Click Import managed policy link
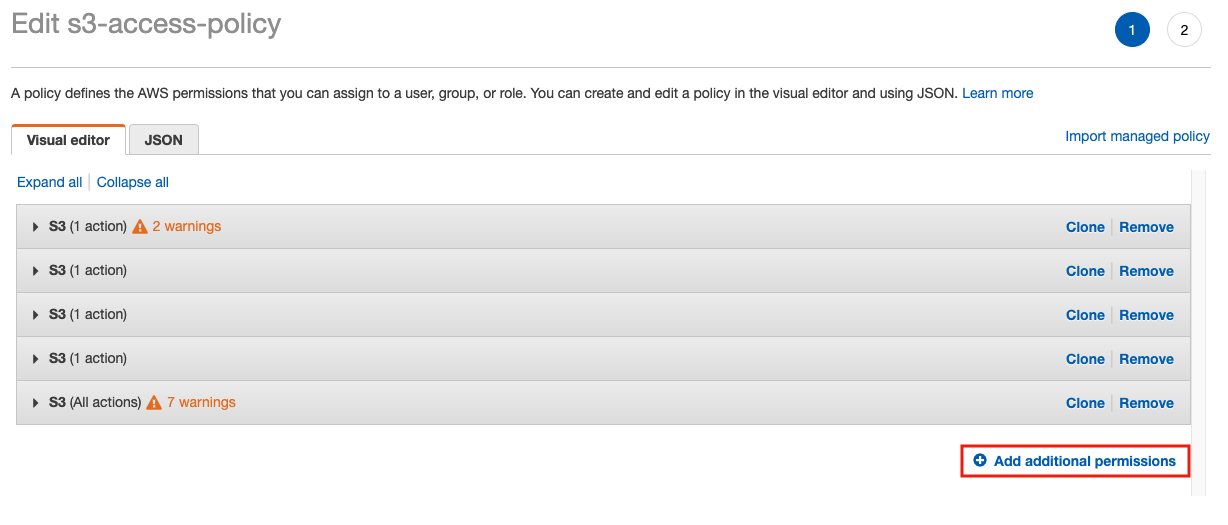Image resolution: width=1228 pixels, height=525 pixels. [1137, 136]
